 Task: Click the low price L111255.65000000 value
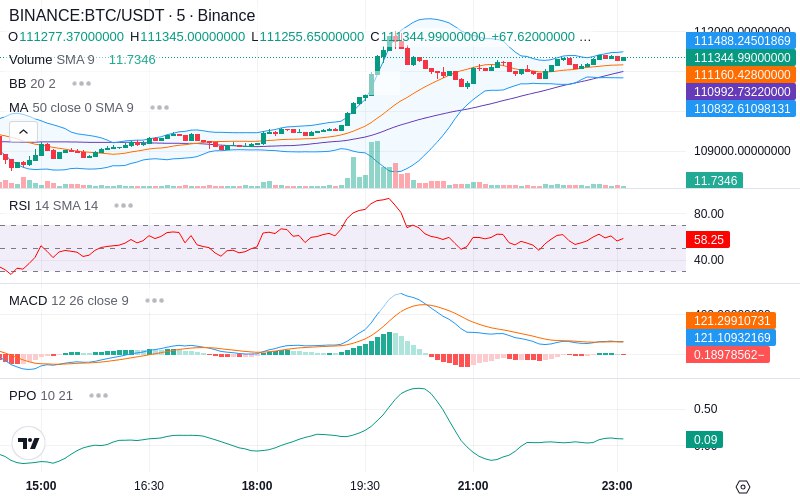tap(308, 37)
